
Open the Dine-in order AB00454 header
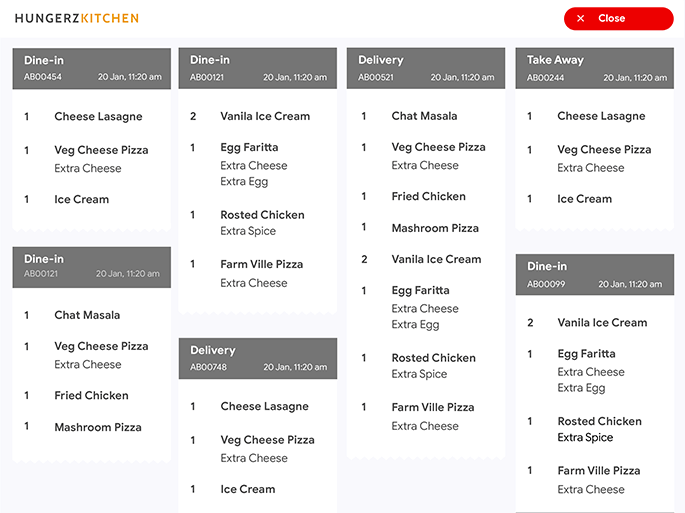pos(91,68)
